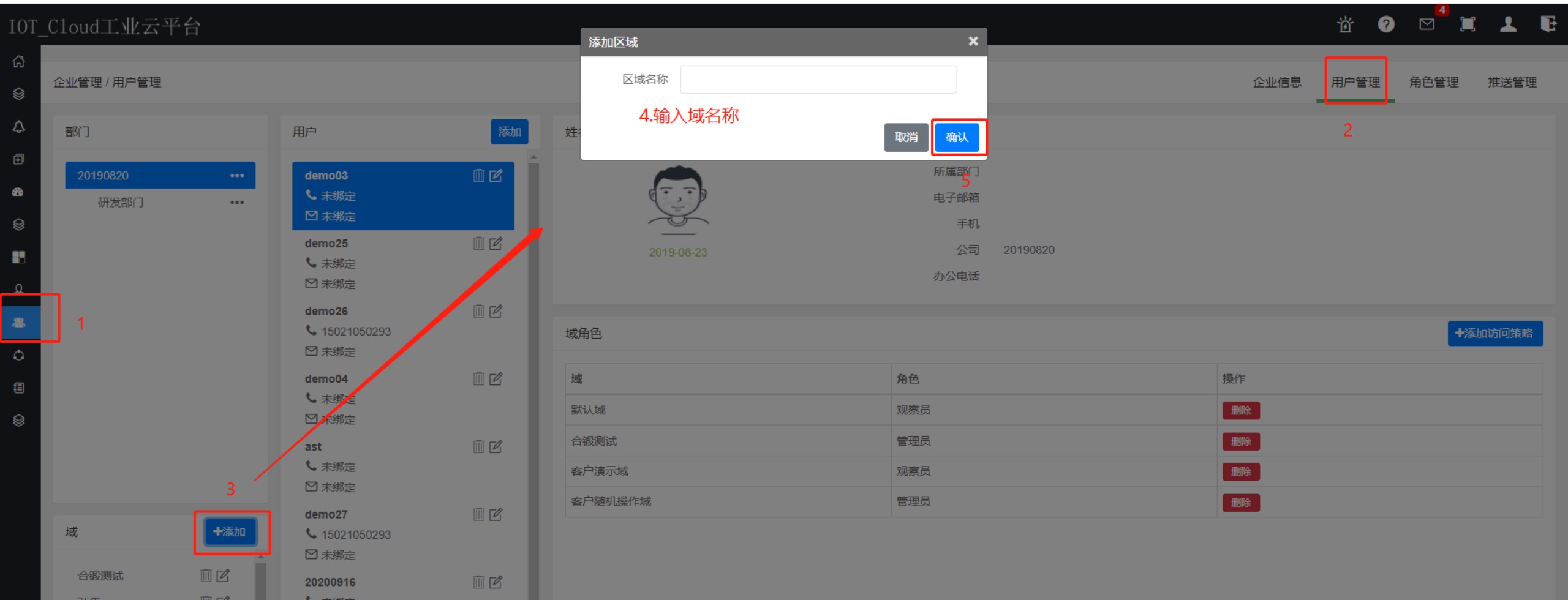Open the more options for 研发部门

point(237,203)
